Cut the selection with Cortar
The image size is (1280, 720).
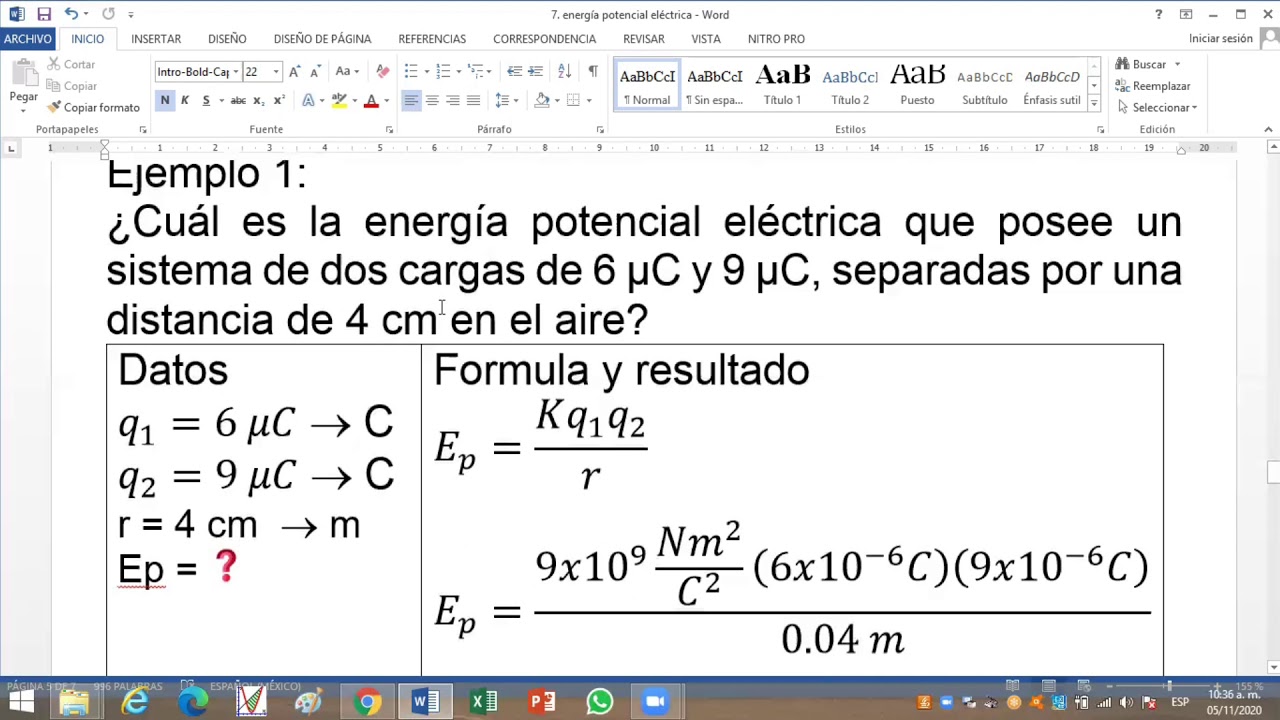click(71, 64)
